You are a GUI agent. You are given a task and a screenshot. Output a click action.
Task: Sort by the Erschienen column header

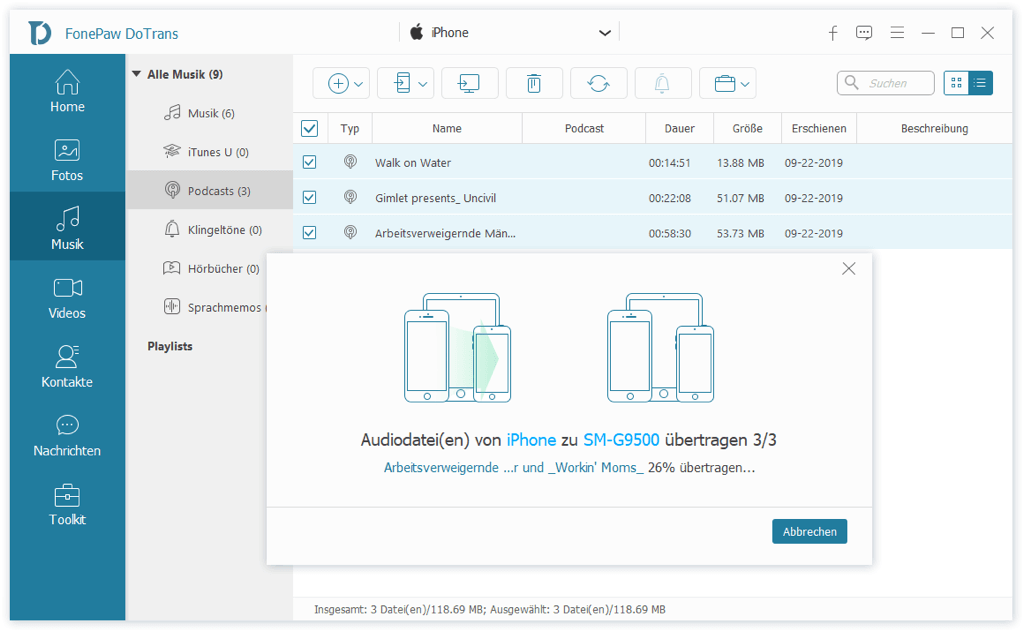click(819, 129)
